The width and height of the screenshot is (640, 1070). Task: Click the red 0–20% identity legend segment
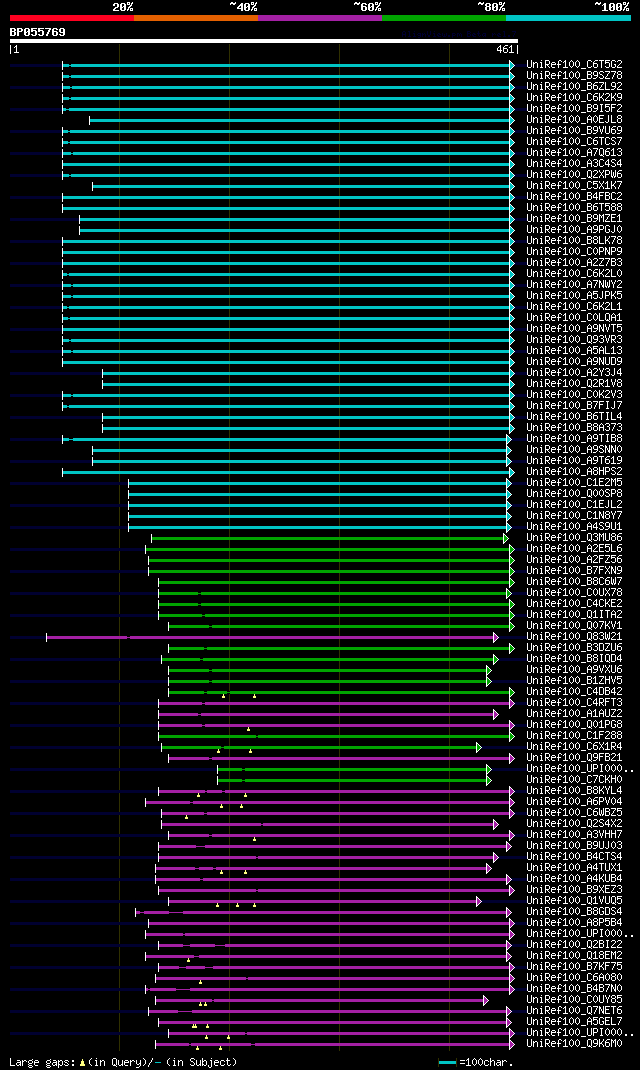(x=72, y=18)
